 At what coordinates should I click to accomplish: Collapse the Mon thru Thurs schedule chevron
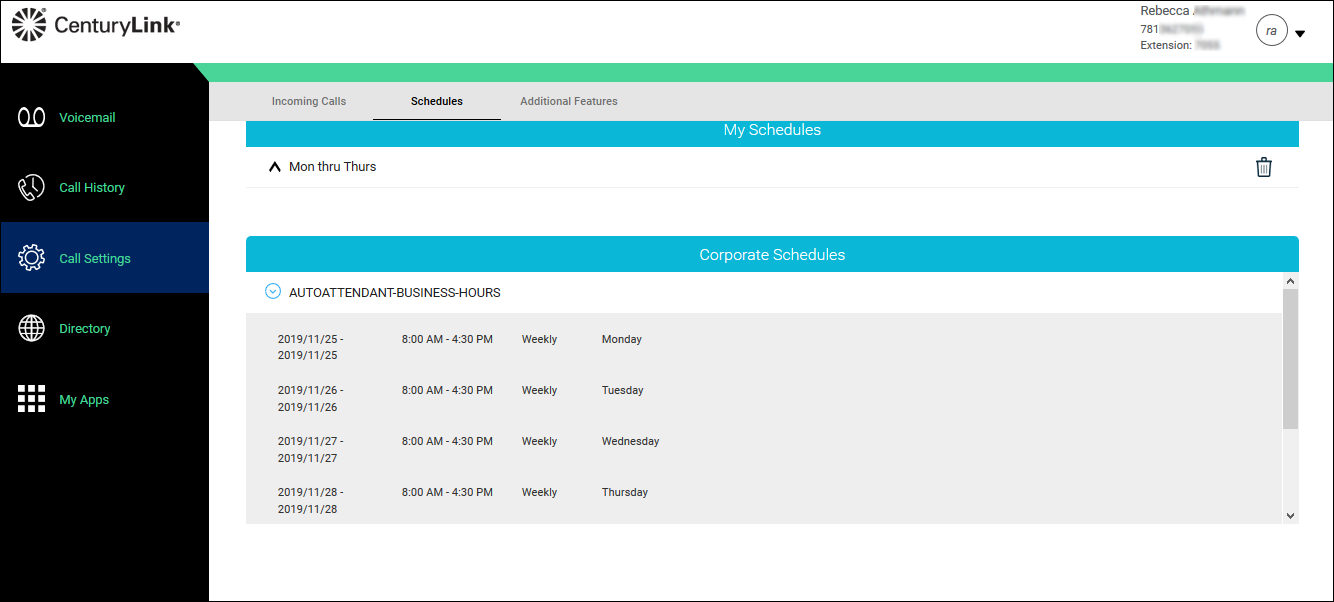(275, 167)
